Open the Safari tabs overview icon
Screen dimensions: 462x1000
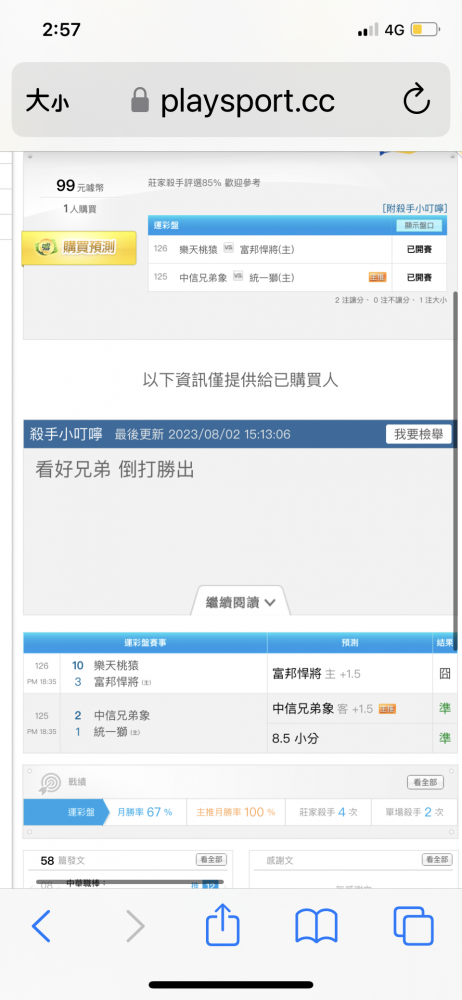point(414,926)
